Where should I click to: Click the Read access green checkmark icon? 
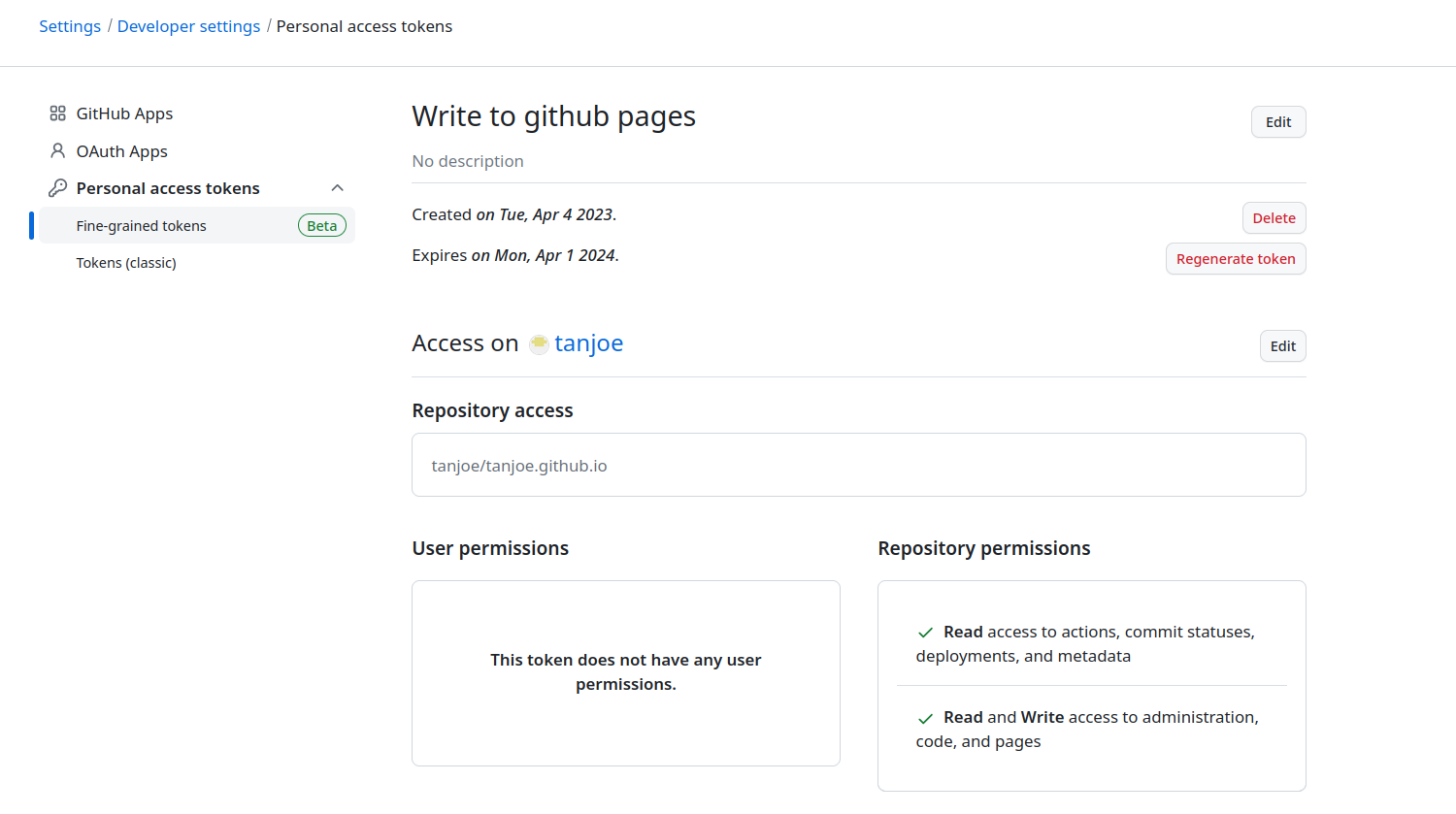pos(926,633)
